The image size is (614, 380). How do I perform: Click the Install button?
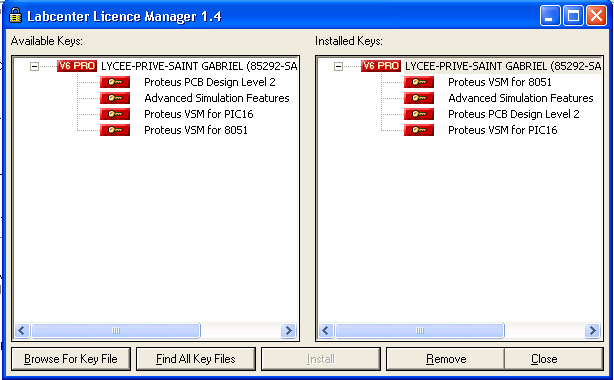point(321,359)
